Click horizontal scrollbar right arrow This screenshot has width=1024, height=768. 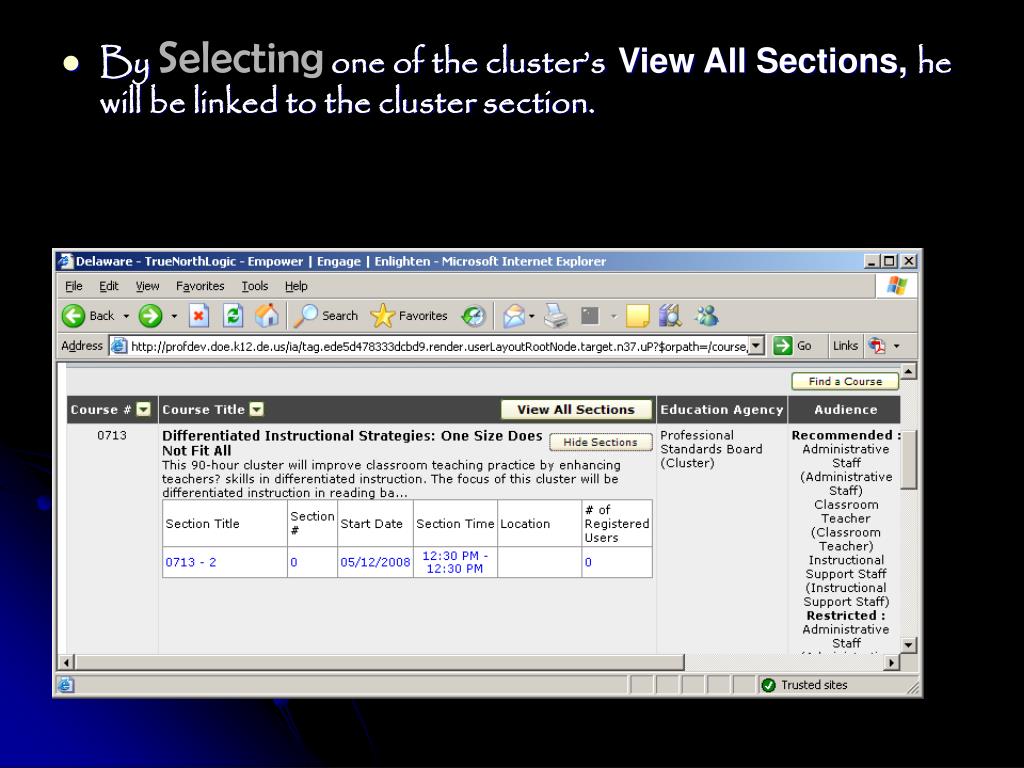click(x=891, y=662)
